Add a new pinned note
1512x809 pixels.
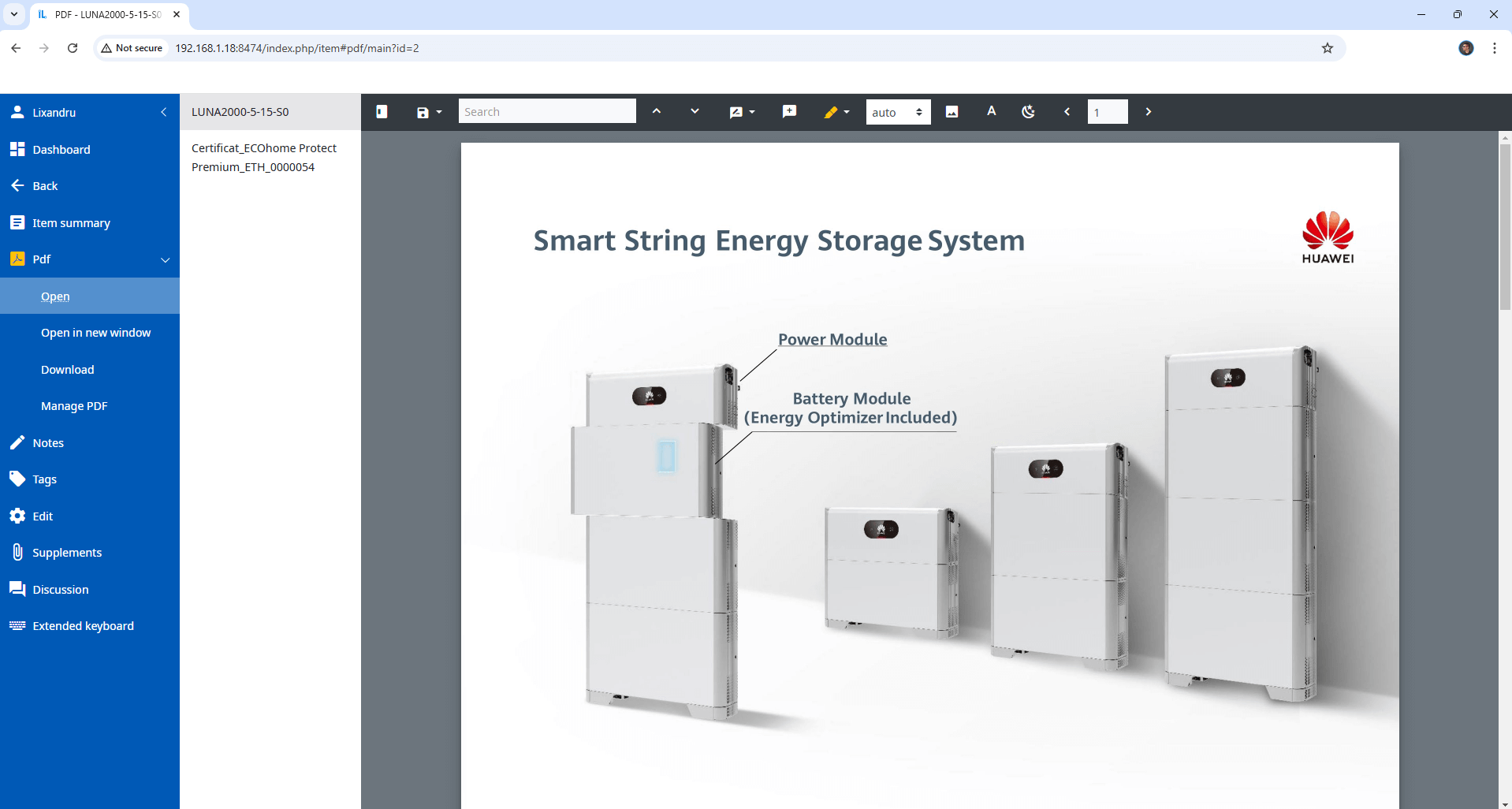click(x=789, y=112)
